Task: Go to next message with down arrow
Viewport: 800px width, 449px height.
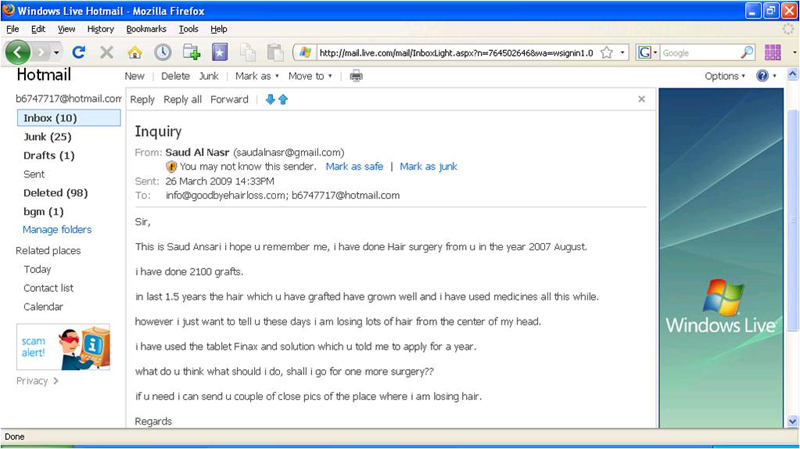Action: (270, 99)
